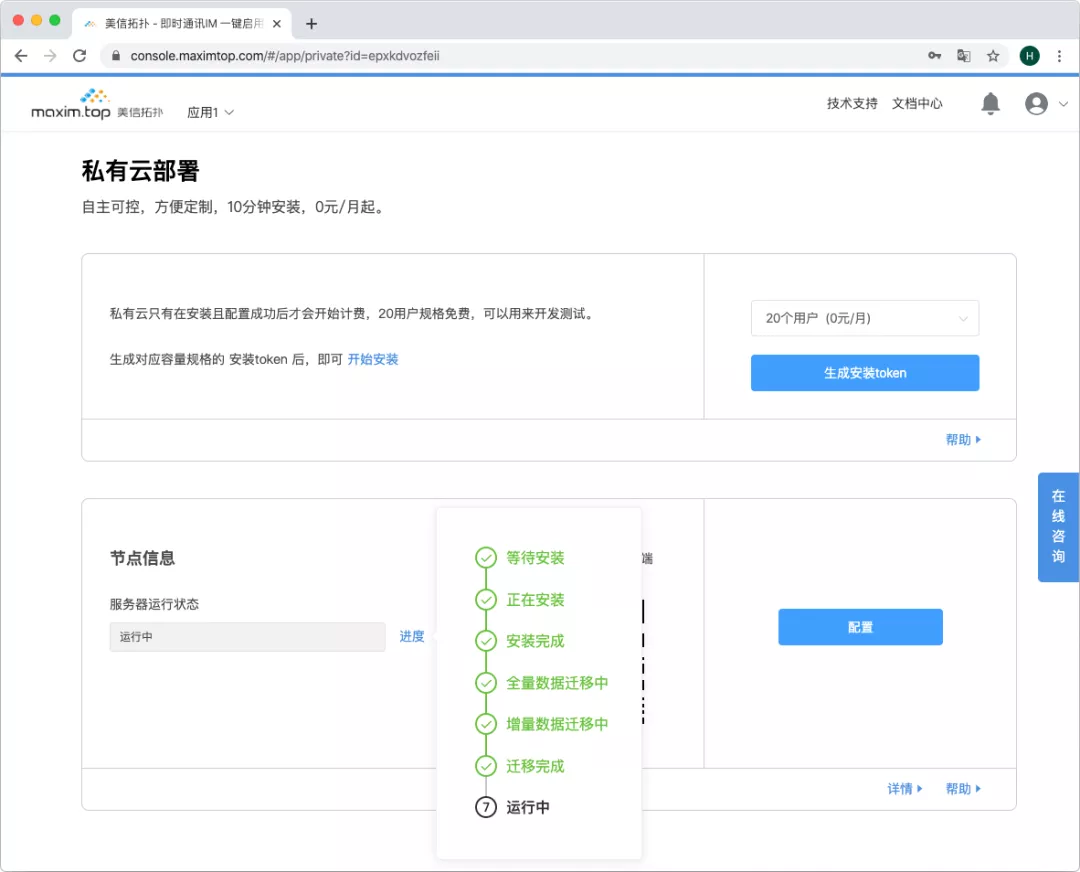Click 正在安装 step check icon

coord(486,599)
